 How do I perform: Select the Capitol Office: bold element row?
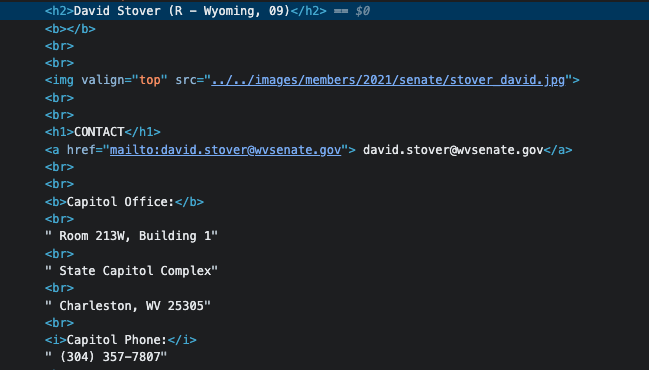124,202
